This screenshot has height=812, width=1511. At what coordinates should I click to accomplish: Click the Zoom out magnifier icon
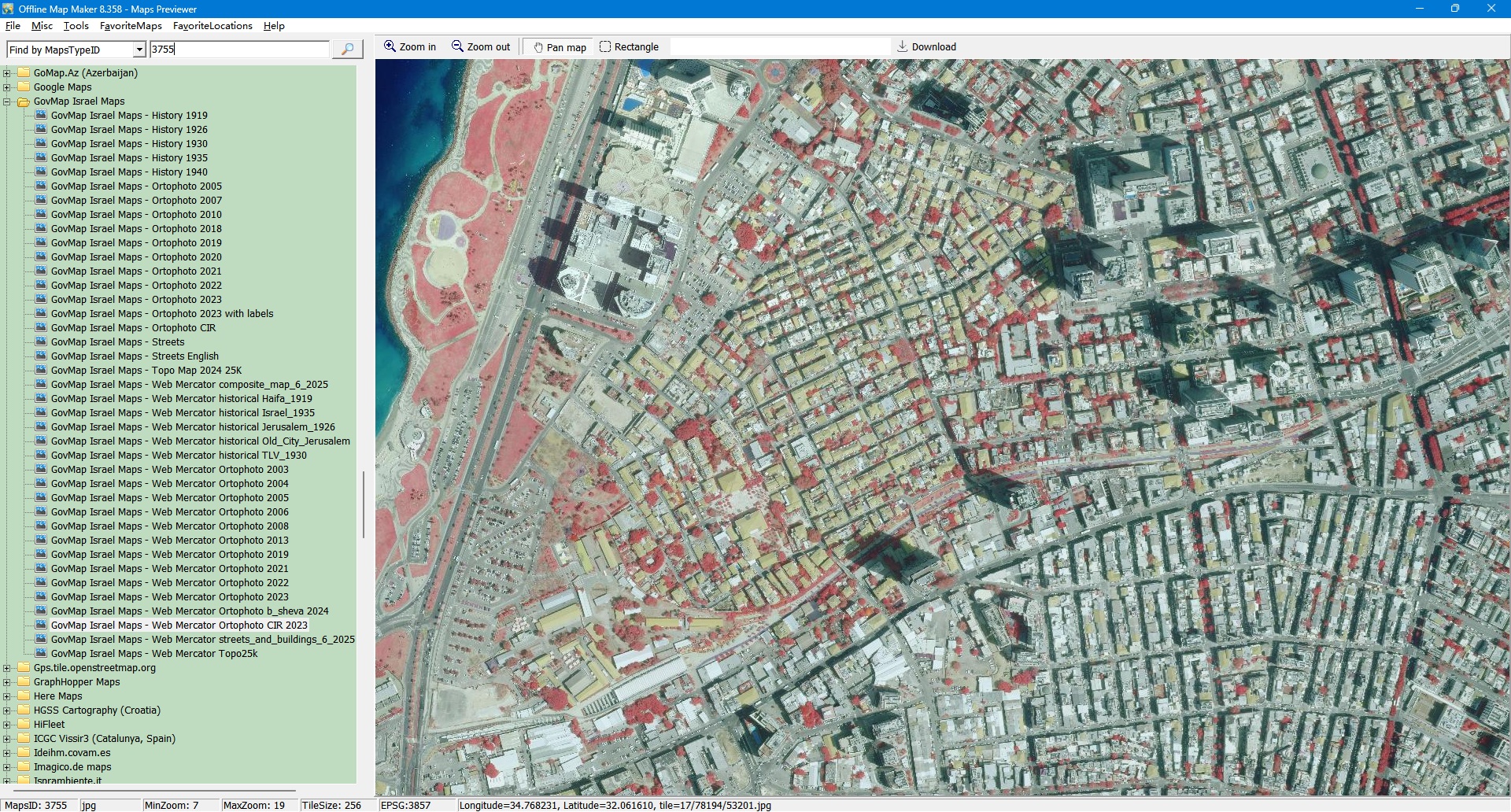pyautogui.click(x=457, y=46)
